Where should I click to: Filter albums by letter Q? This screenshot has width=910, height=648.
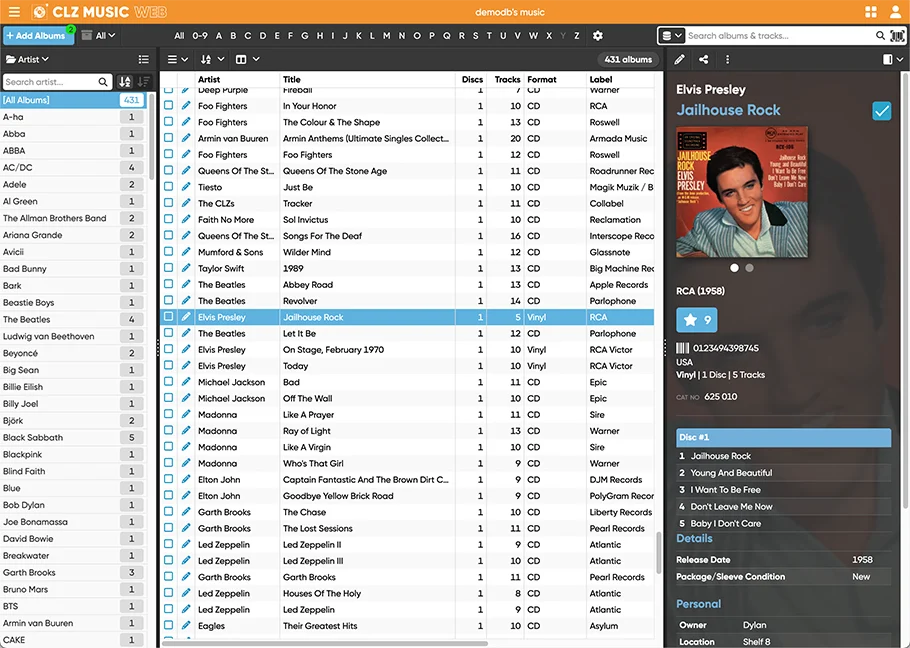pos(446,35)
